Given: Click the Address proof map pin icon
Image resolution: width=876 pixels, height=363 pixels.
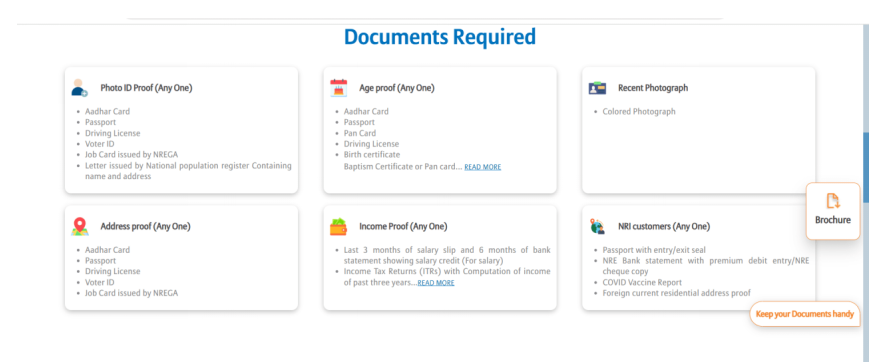Looking at the screenshot, I should [79, 226].
